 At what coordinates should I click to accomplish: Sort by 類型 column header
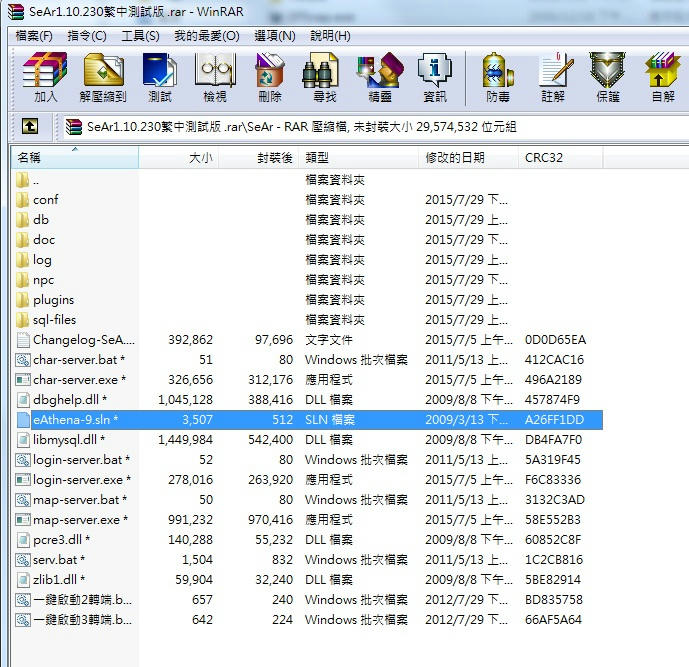(359, 157)
